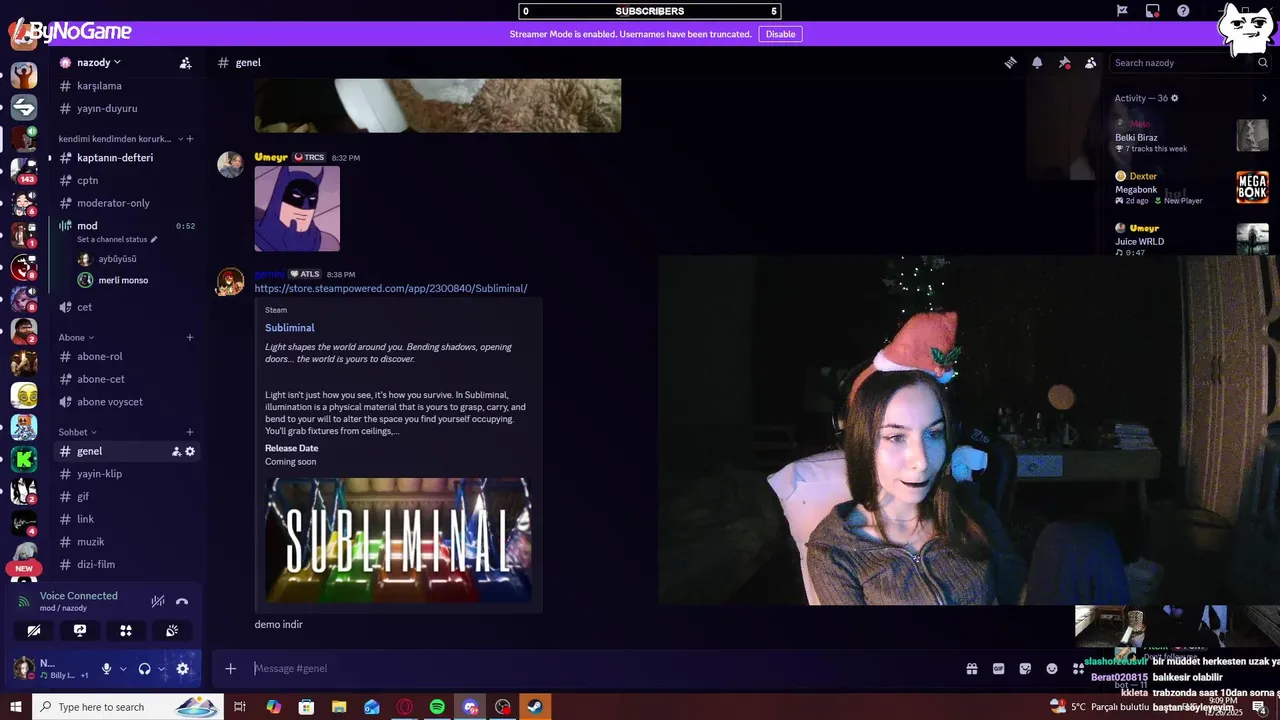Image resolution: width=1280 pixels, height=720 pixels.
Task: Open the emoji picker
Action: point(1052,669)
